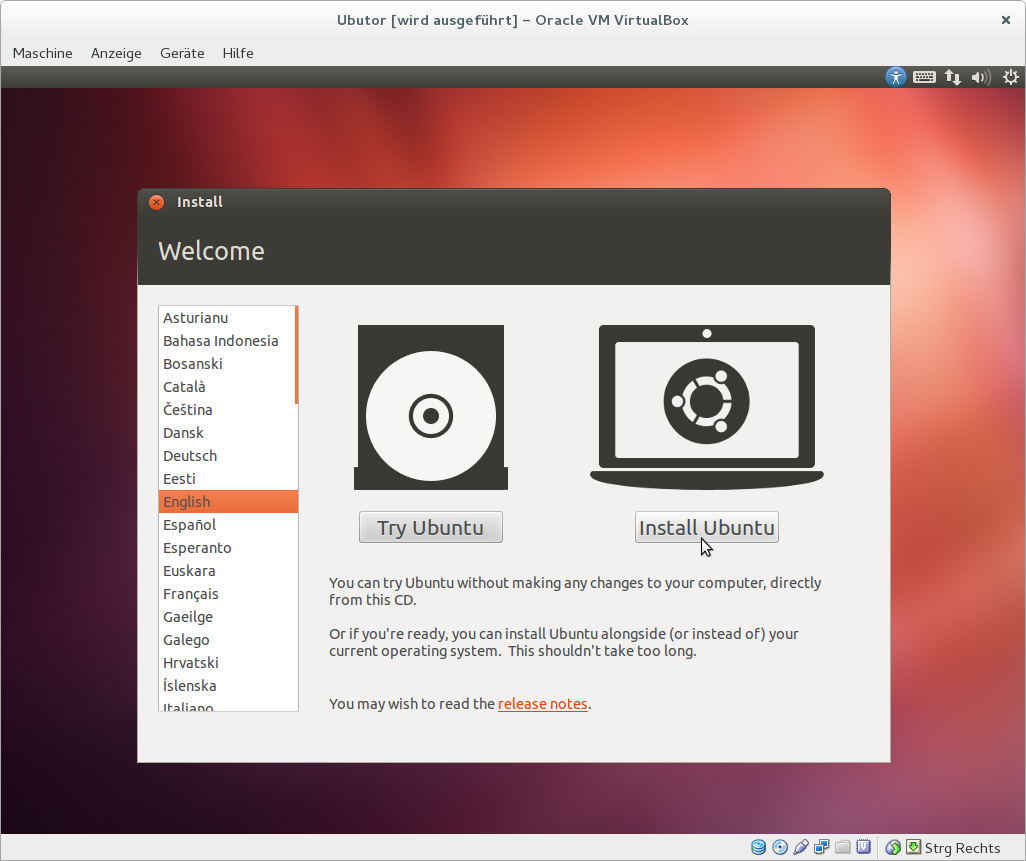Choose Français from the language list
Image resolution: width=1026 pixels, height=861 pixels.
(x=190, y=594)
